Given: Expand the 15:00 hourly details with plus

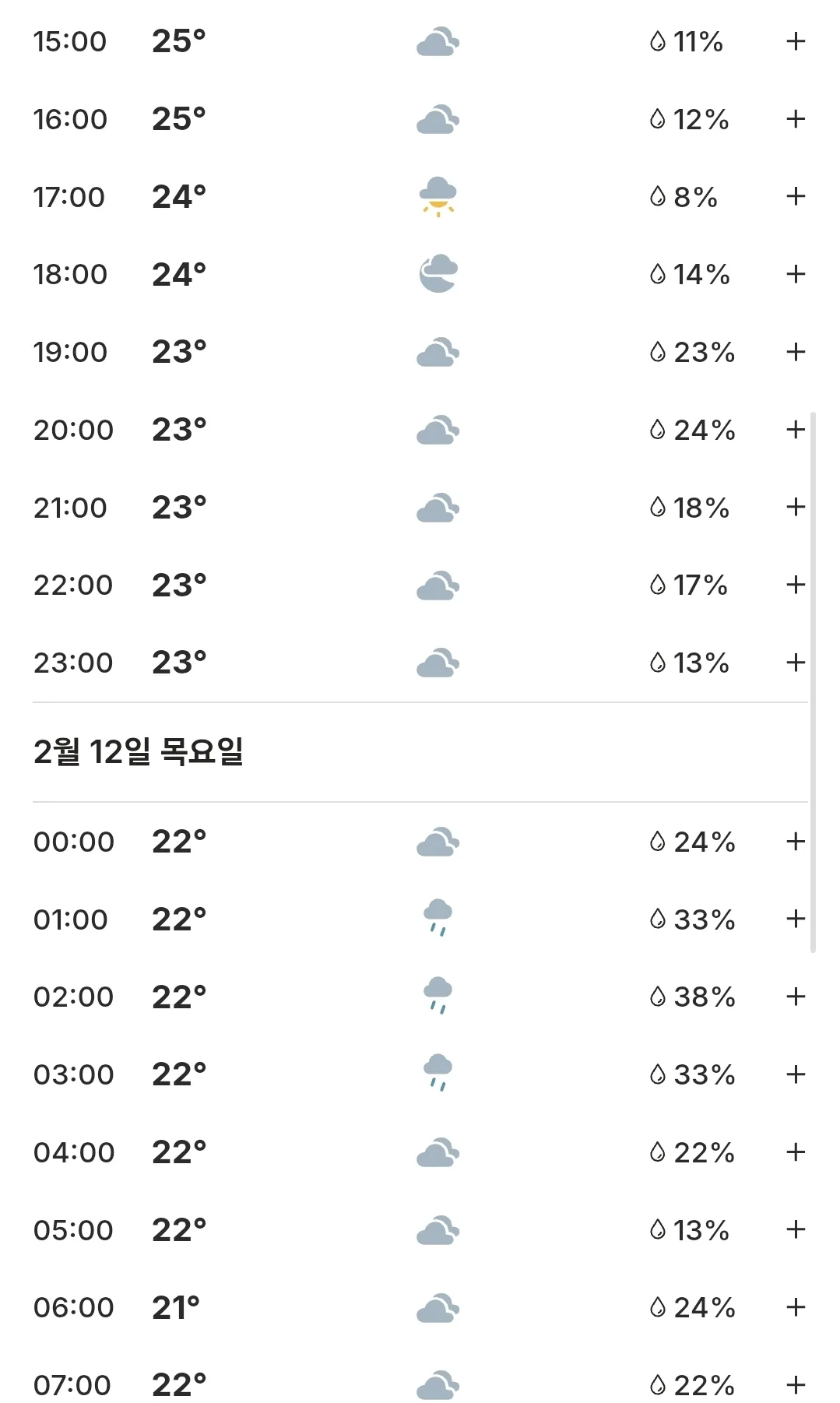Looking at the screenshot, I should [x=796, y=41].
